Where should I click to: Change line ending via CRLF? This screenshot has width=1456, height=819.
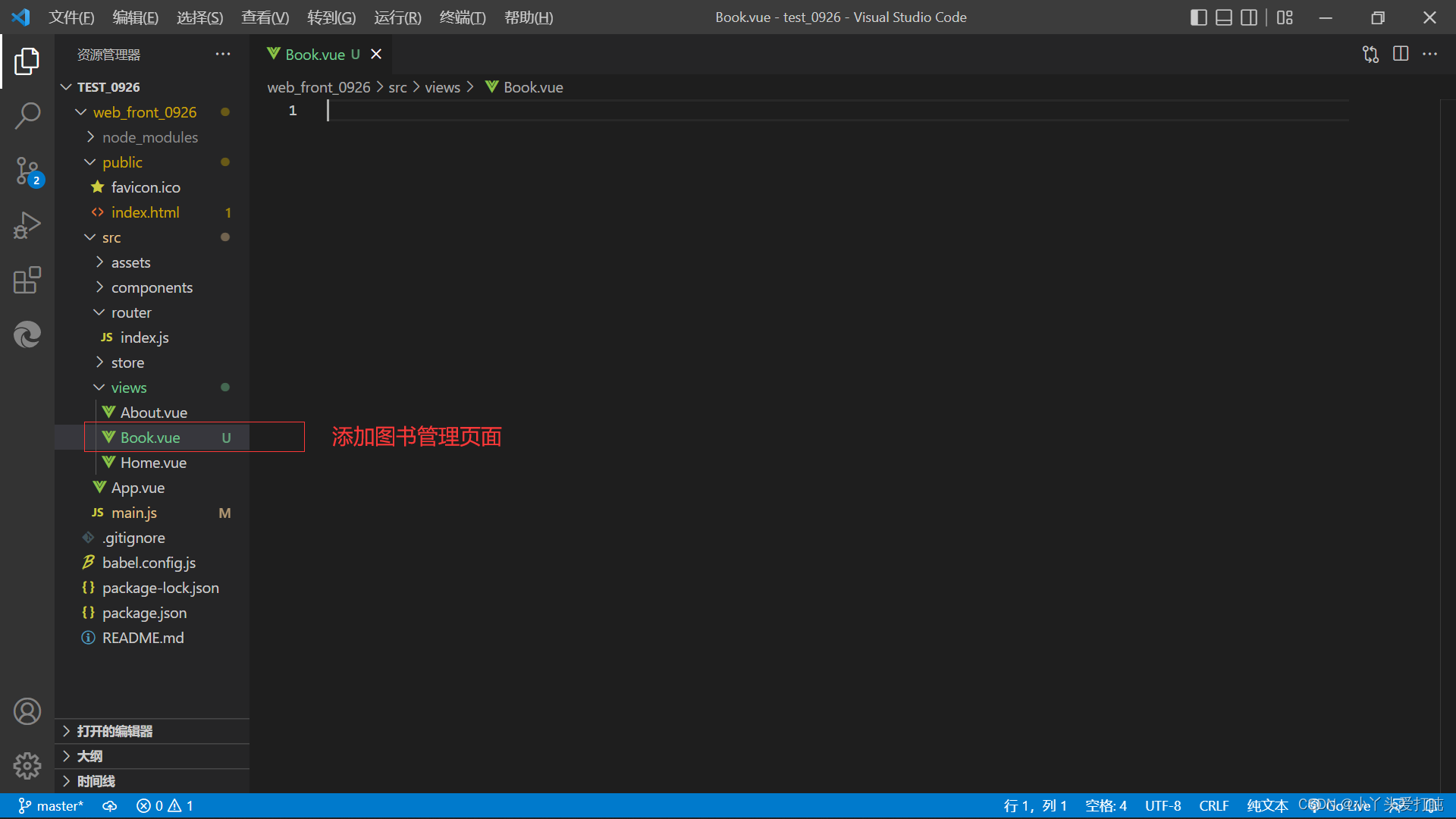tap(1214, 806)
